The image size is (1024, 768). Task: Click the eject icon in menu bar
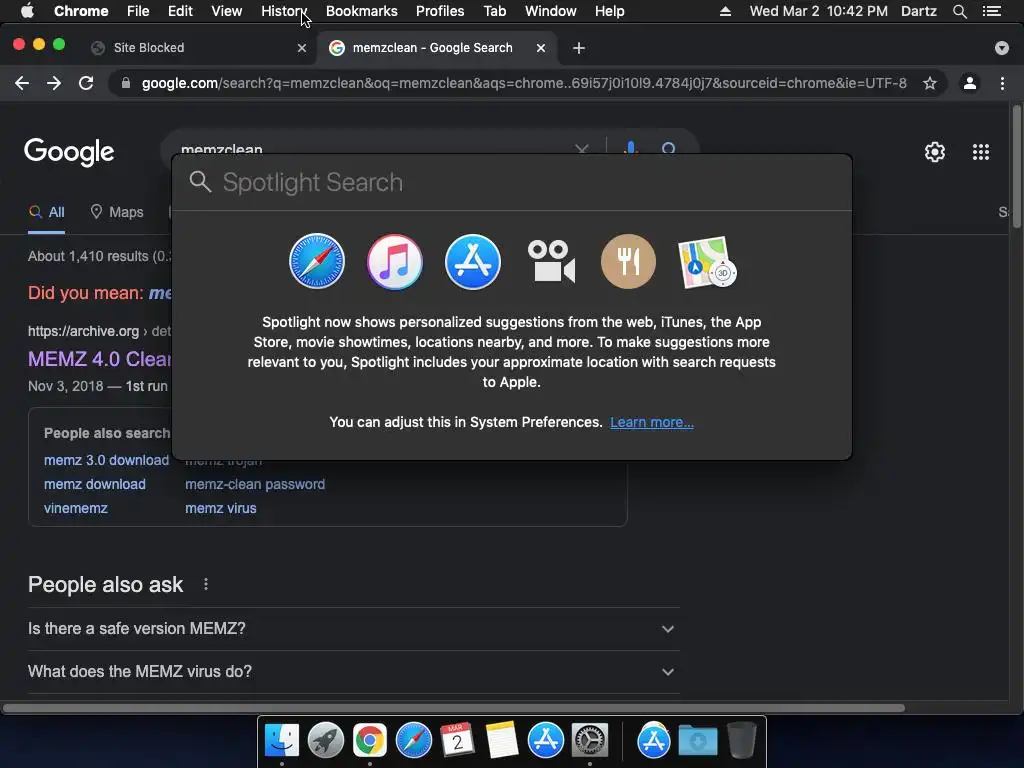(725, 11)
